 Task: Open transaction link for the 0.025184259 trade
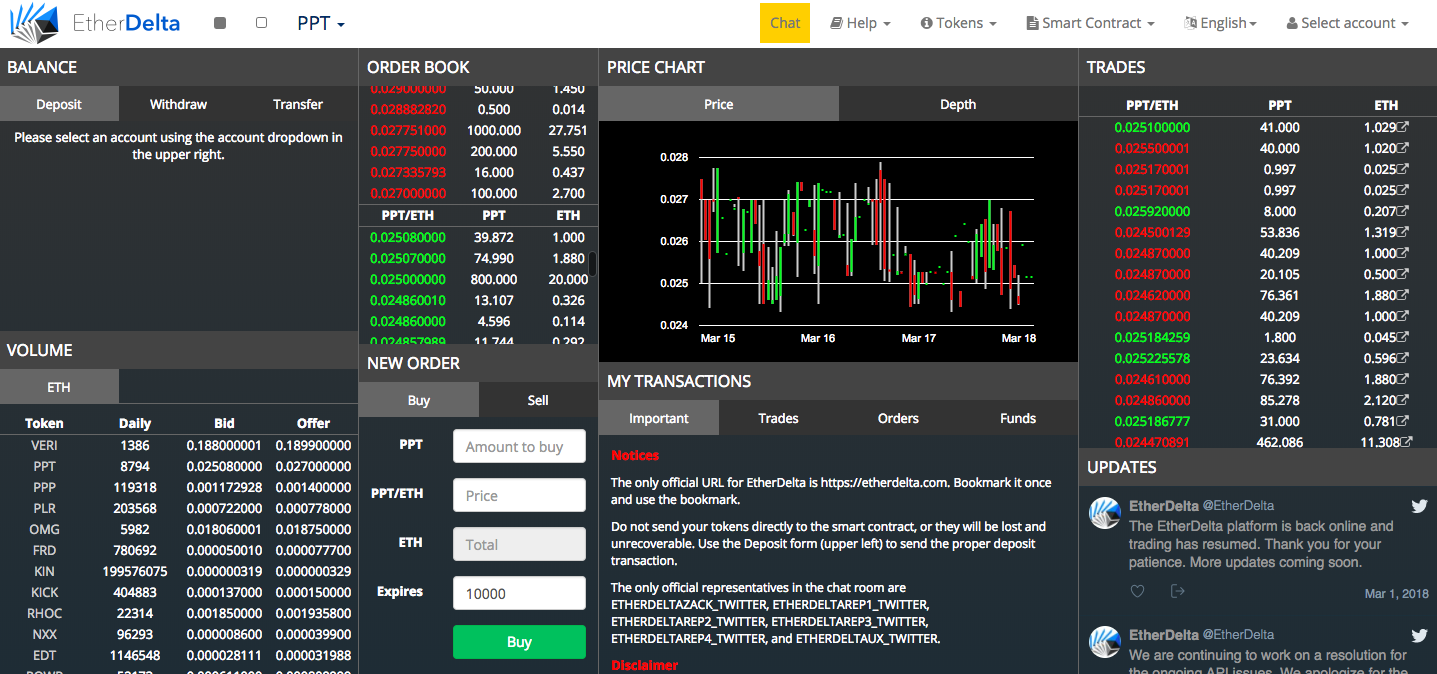[x=1403, y=337]
